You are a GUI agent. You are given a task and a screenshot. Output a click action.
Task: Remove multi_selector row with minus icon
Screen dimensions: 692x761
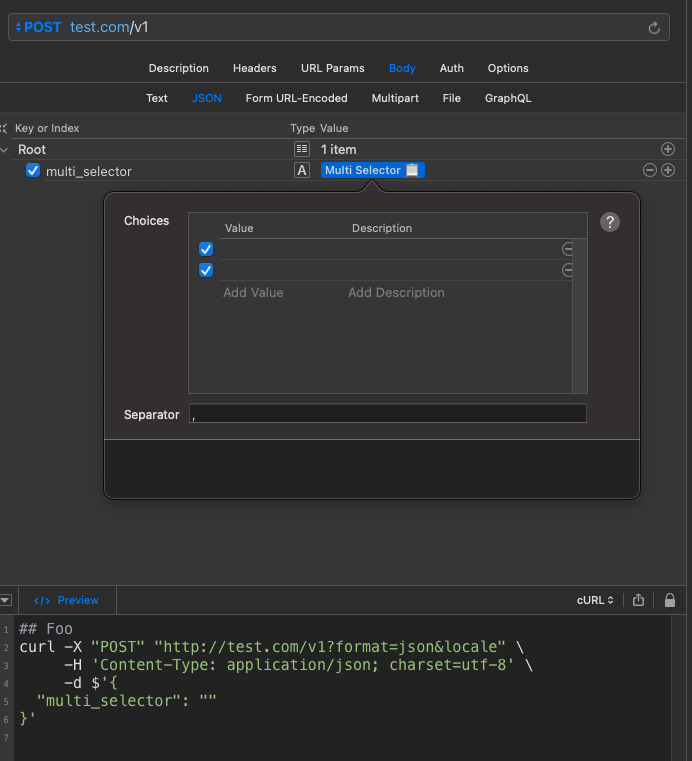pos(650,170)
